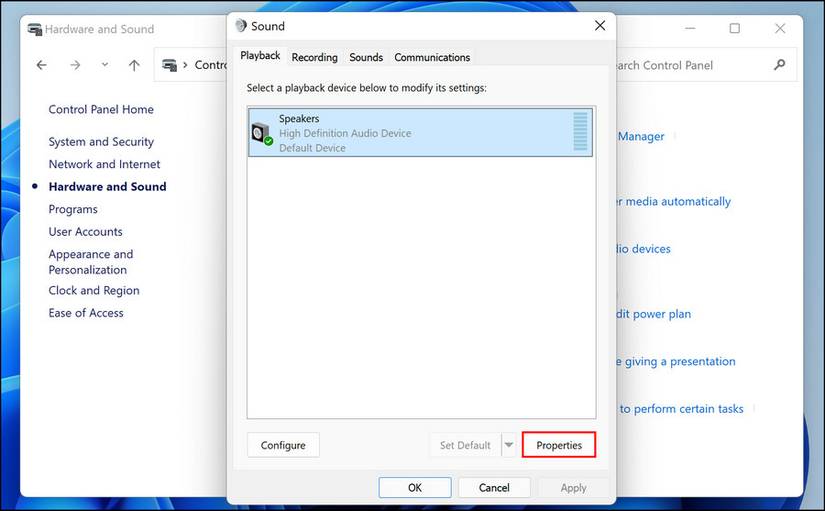The image size is (825, 511).
Task: Click the search magnifier in Control Panel
Action: (780, 65)
